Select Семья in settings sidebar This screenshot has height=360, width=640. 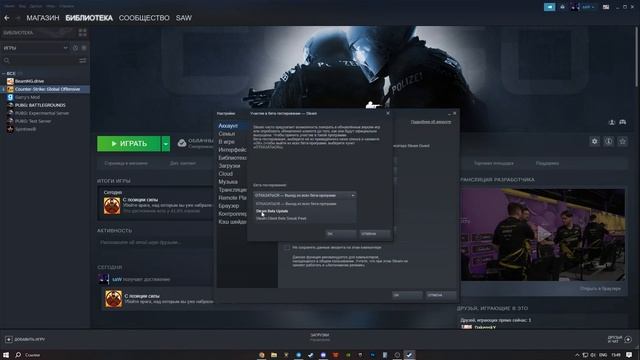click(x=227, y=134)
